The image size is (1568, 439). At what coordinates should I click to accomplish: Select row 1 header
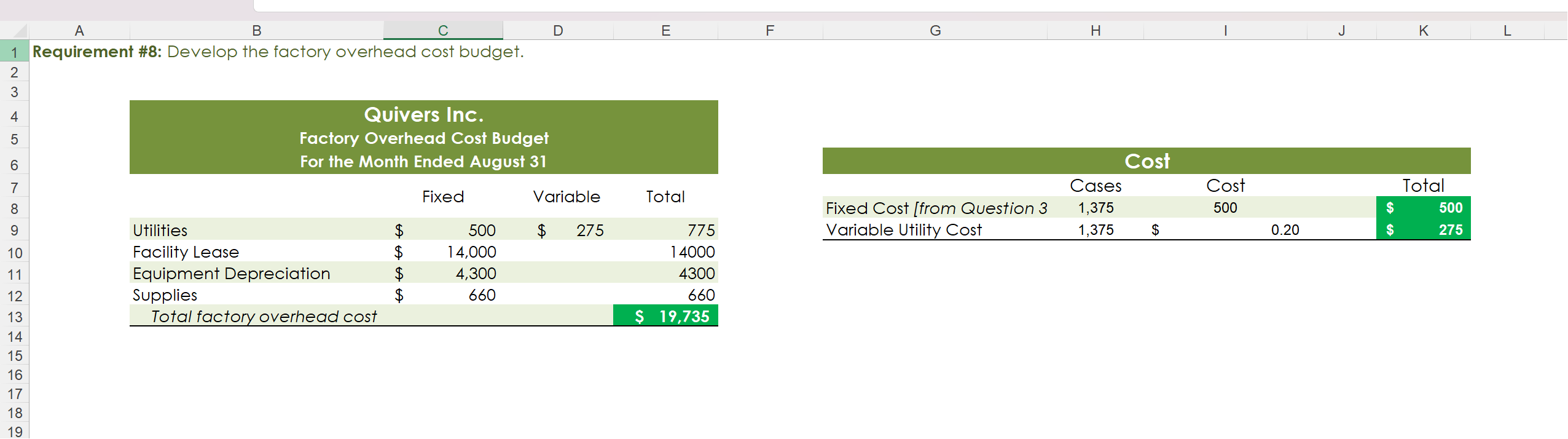[14, 52]
